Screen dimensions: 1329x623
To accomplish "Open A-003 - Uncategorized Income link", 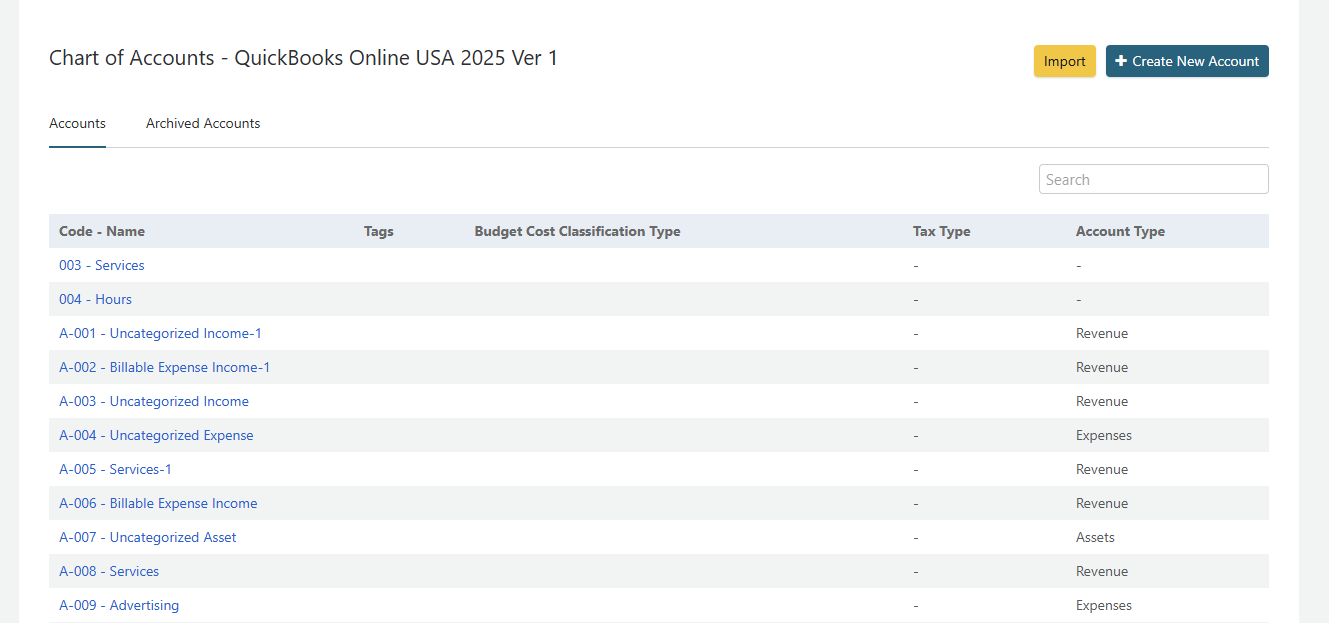I will tap(154, 401).
